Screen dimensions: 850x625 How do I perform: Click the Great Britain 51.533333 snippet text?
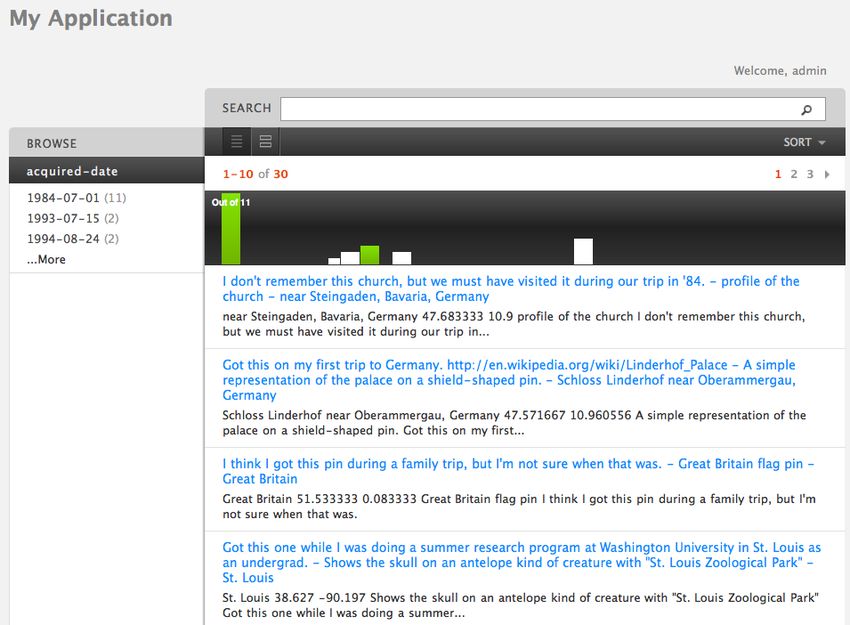(x=519, y=506)
